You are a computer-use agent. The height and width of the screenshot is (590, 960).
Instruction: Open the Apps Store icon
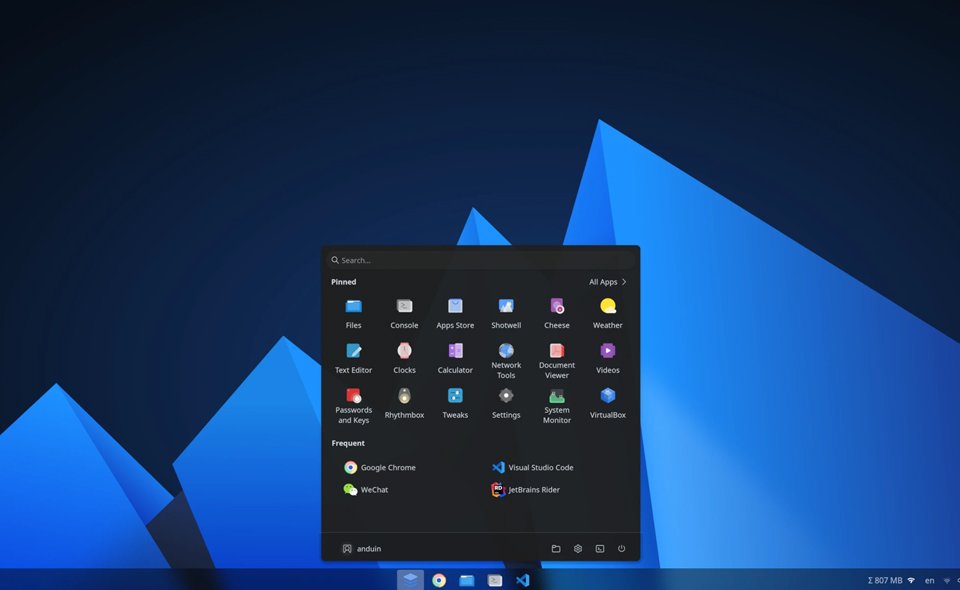(455, 313)
